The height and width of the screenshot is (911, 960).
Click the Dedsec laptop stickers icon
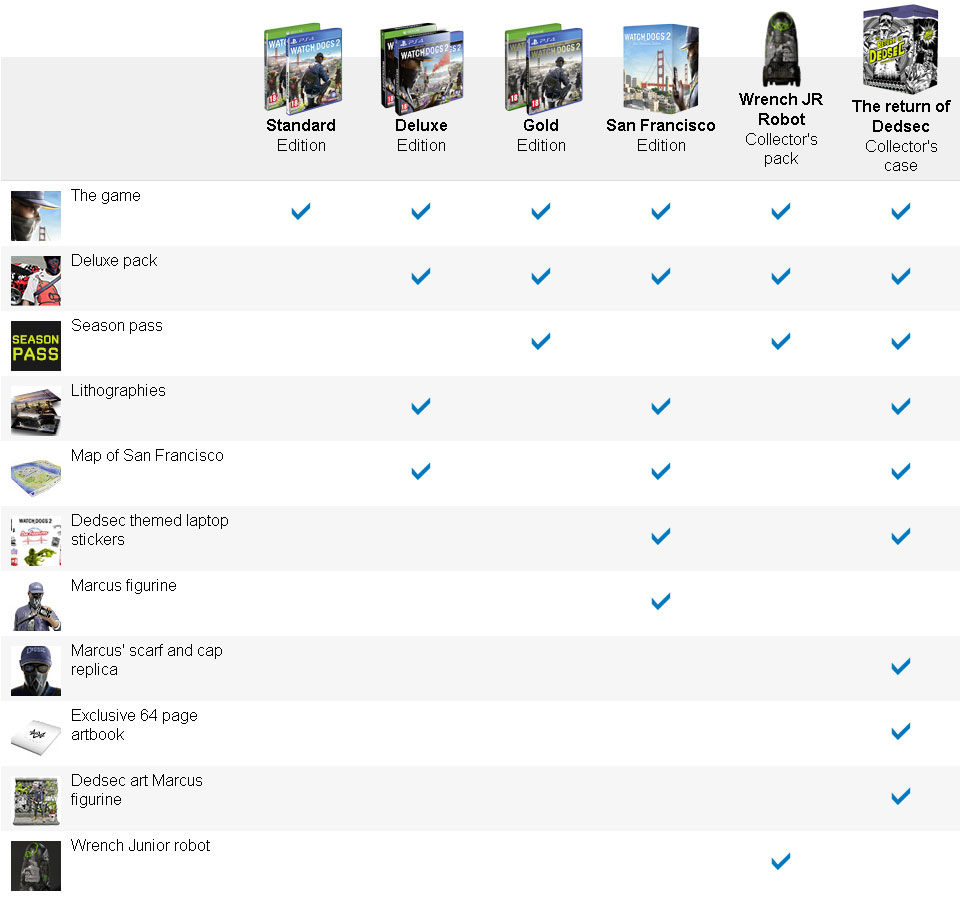point(35,541)
